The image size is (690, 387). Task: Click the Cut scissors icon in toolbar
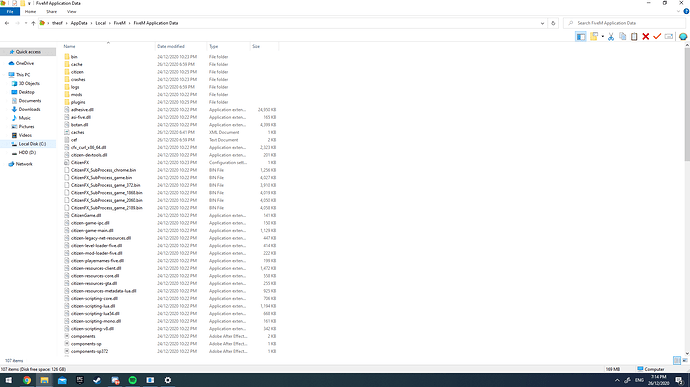point(611,37)
